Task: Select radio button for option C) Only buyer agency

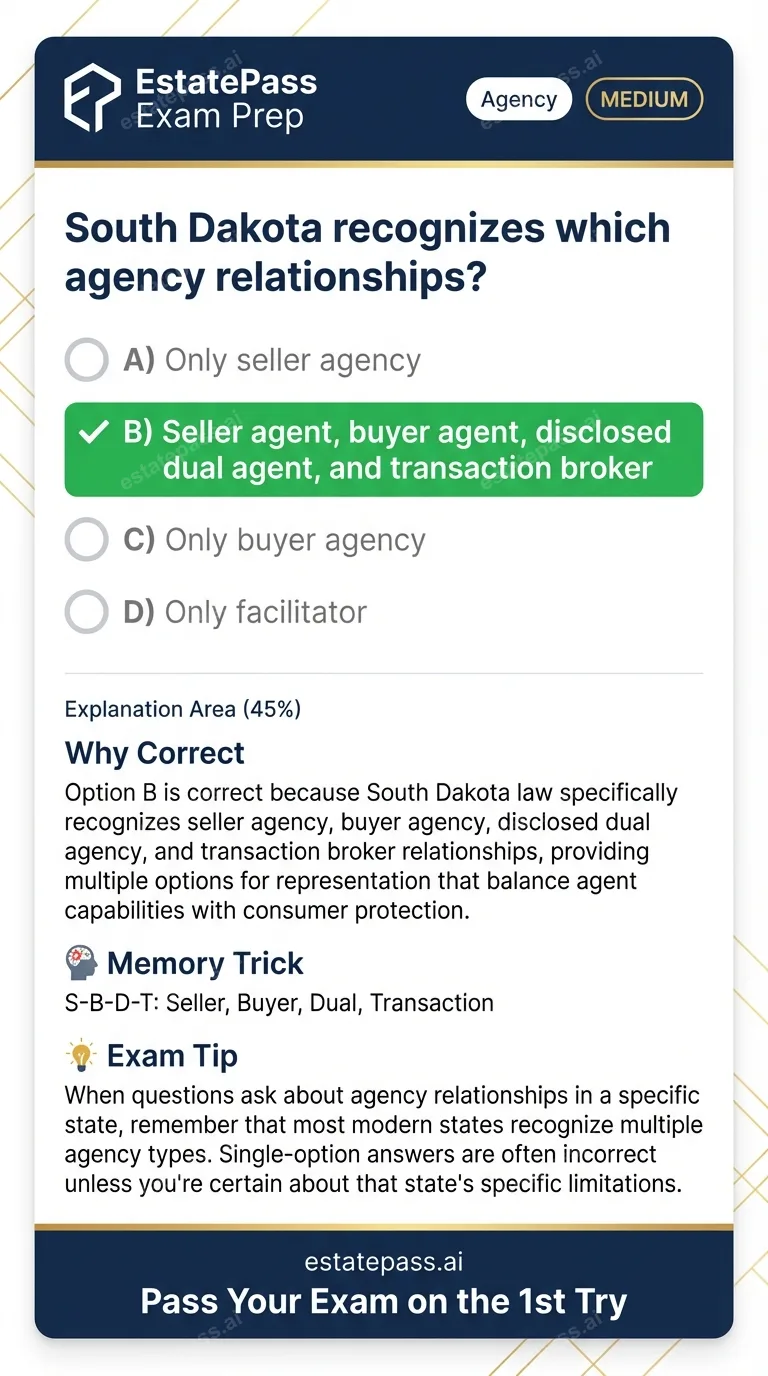Action: tap(86, 539)
